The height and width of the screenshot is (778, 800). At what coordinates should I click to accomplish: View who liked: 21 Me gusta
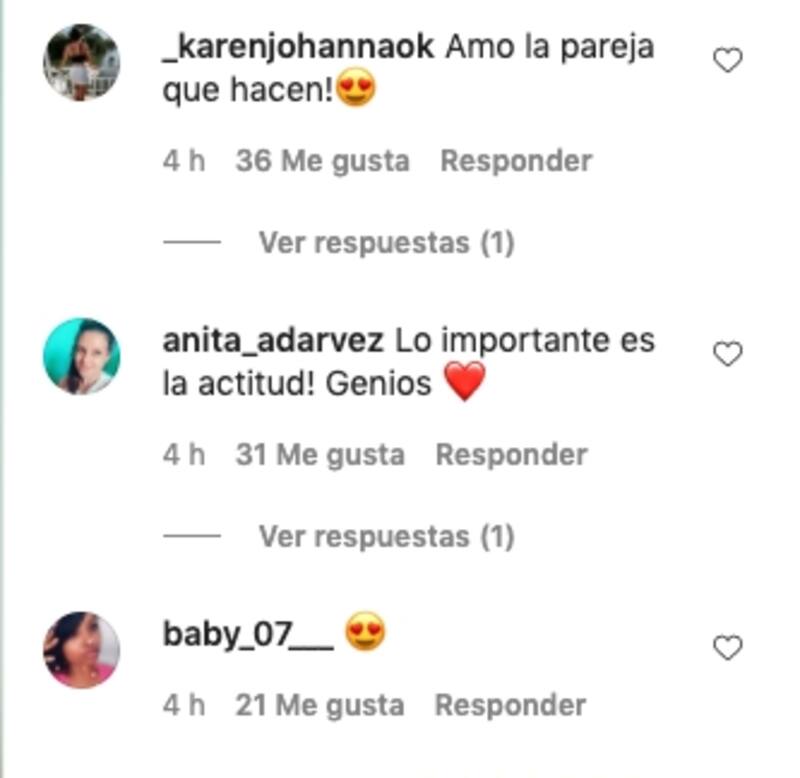pyautogui.click(x=319, y=706)
